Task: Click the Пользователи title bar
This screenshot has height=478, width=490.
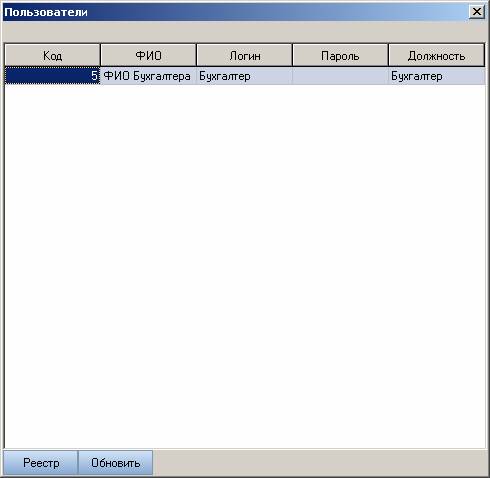Action: point(233,12)
